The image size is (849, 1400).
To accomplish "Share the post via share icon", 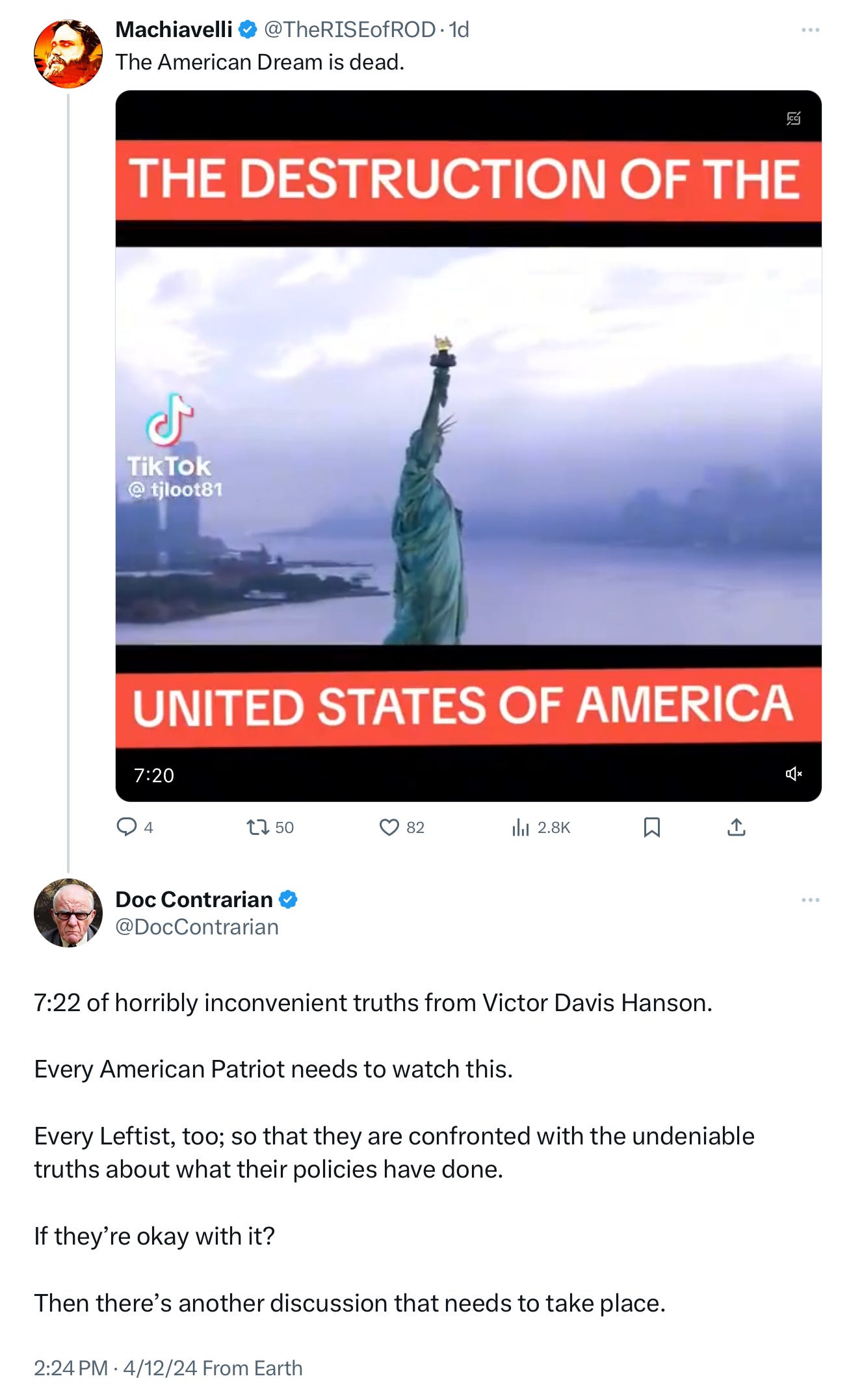I will [736, 827].
